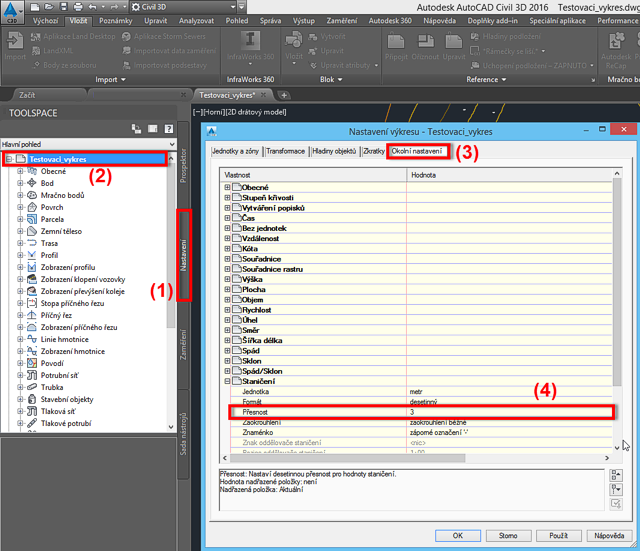
Task: Open the Prospektor tab in Toolspace
Action: tap(184, 165)
